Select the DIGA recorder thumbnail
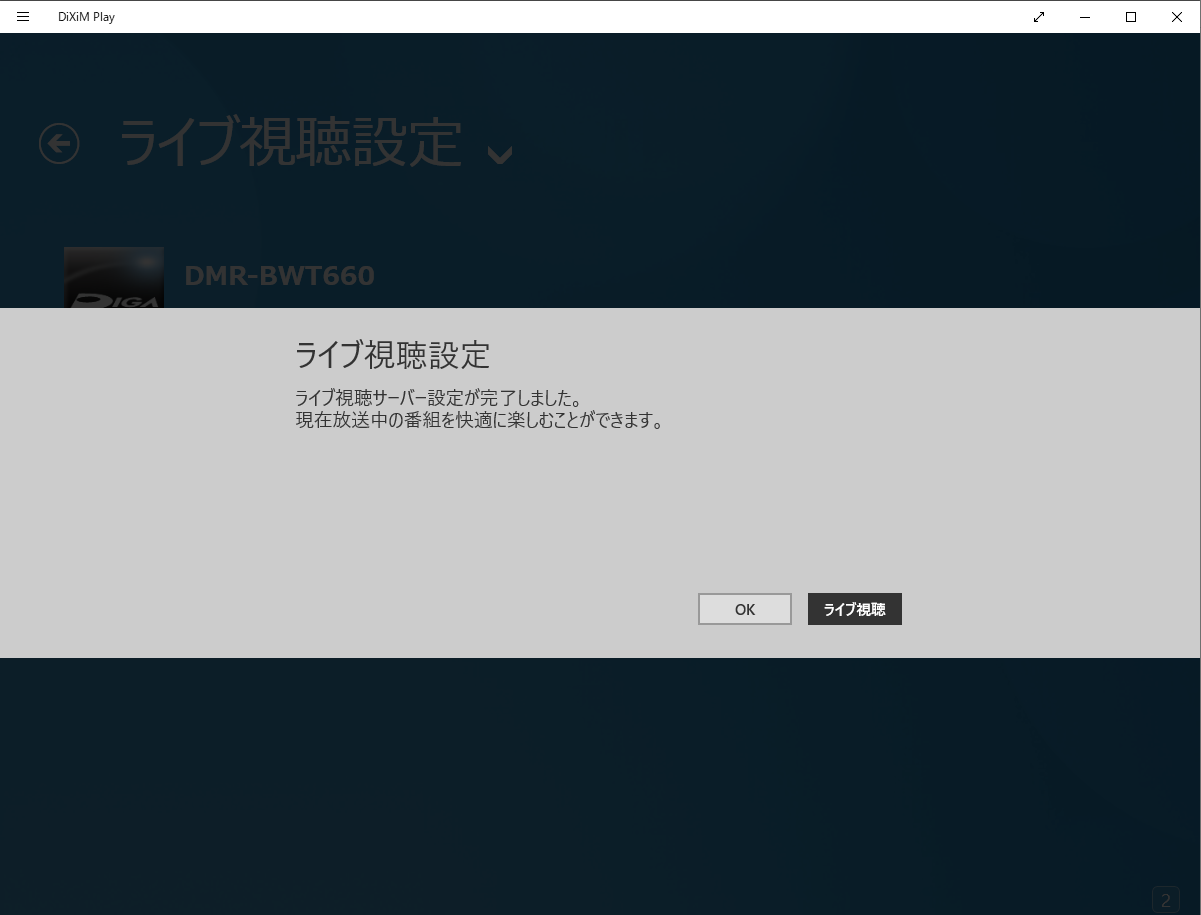Screen dimensions: 1201x915 point(114,278)
